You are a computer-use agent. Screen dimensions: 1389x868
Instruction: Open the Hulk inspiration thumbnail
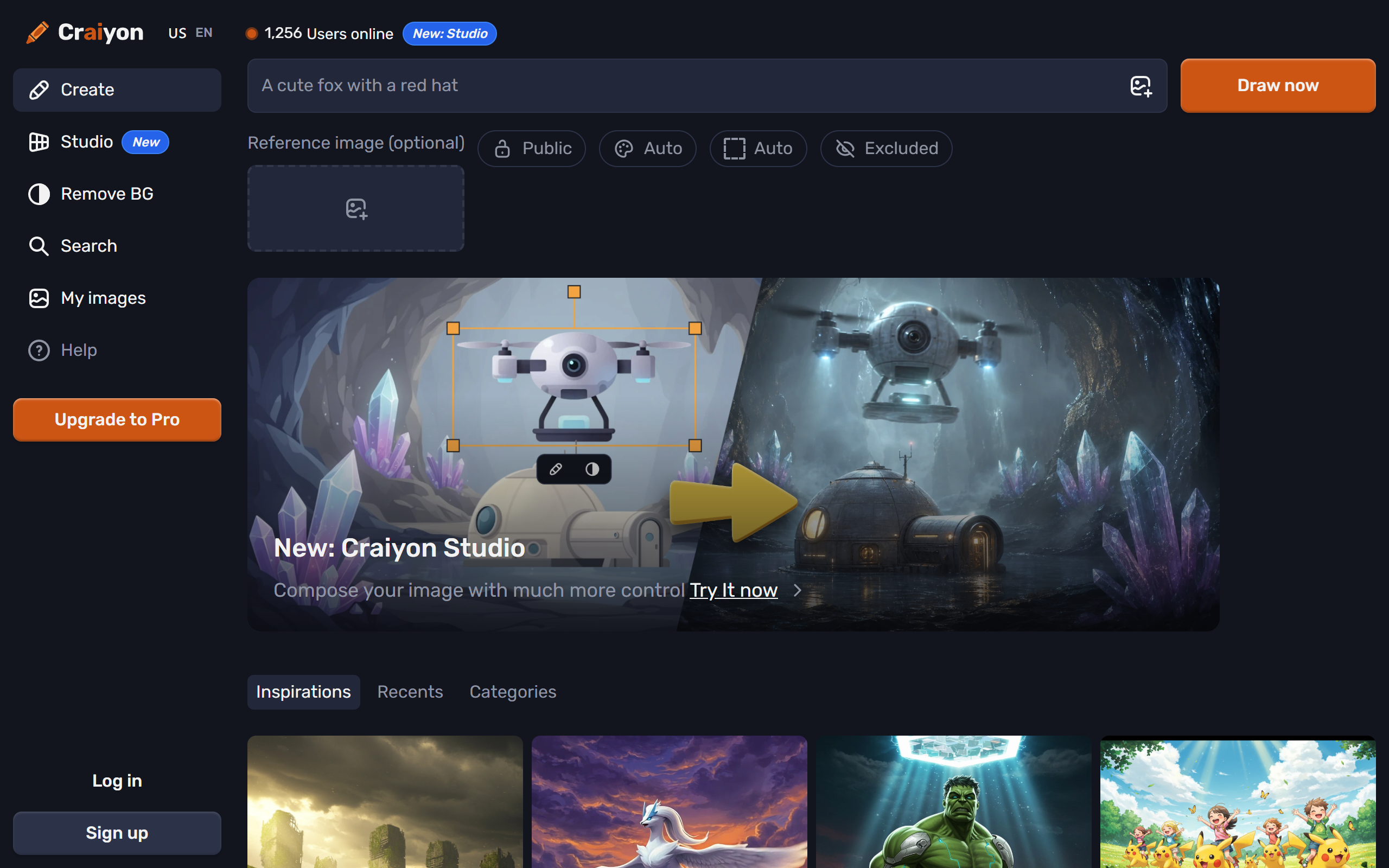point(953,802)
